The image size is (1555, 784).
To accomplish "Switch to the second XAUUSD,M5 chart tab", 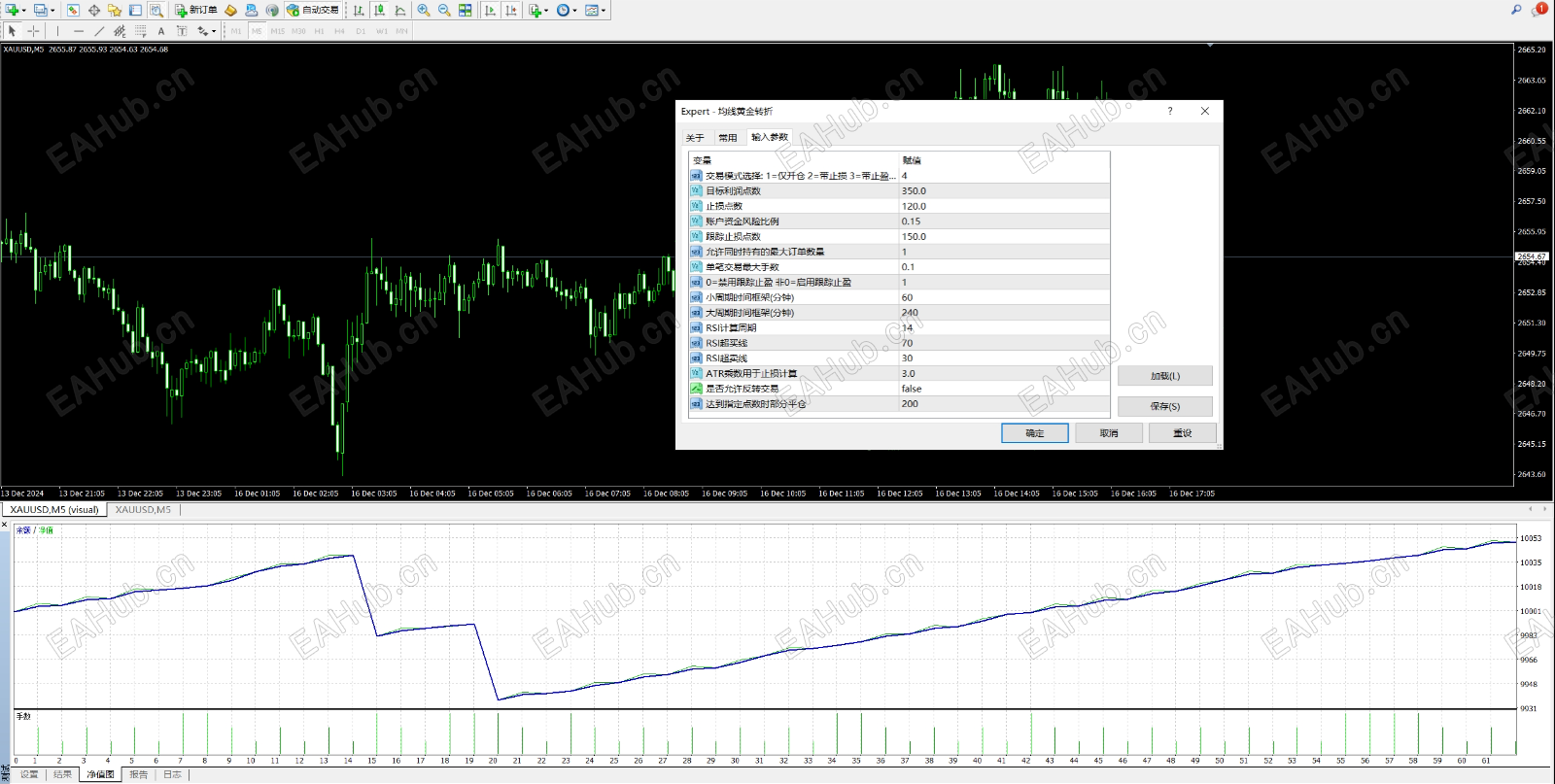I will [143, 510].
